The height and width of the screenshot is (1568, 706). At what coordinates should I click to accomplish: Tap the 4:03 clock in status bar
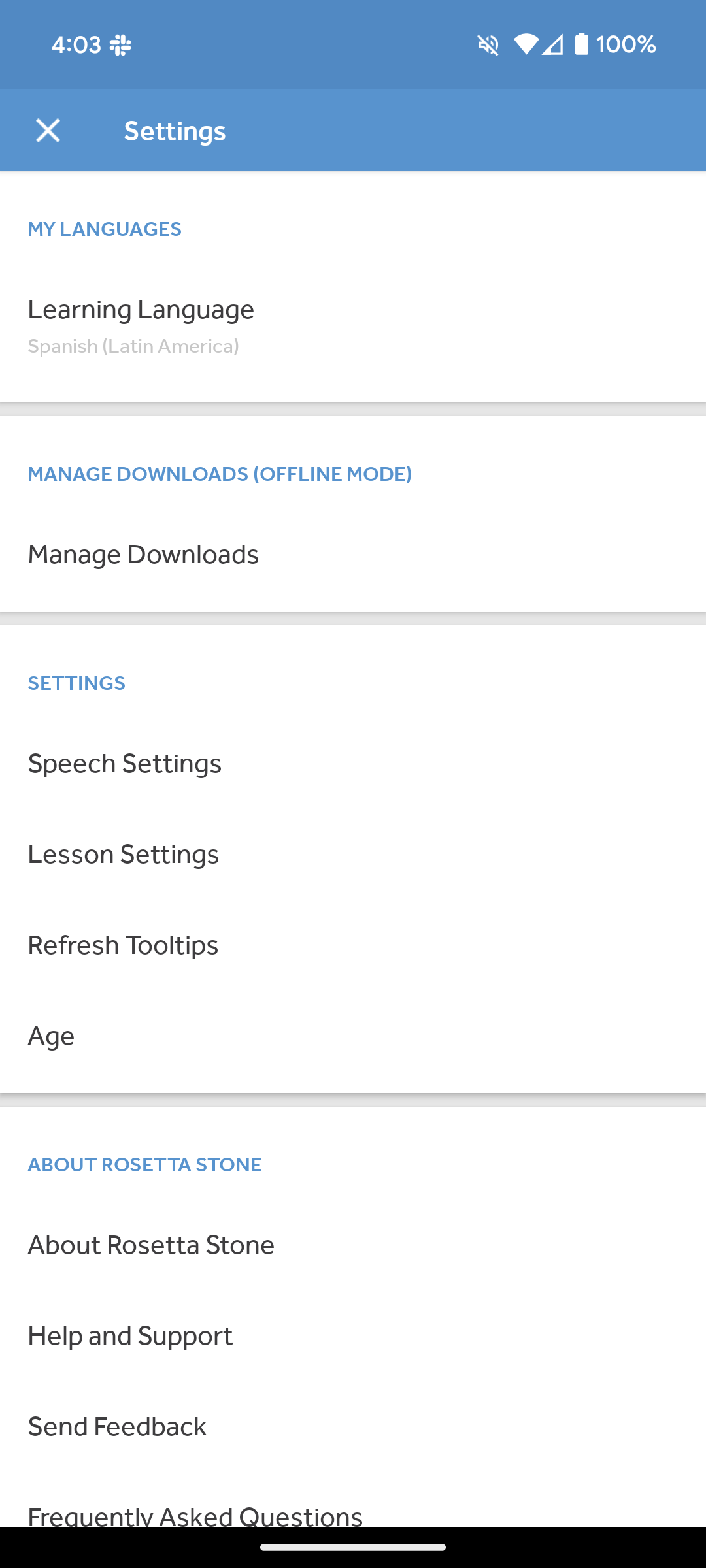(76, 44)
